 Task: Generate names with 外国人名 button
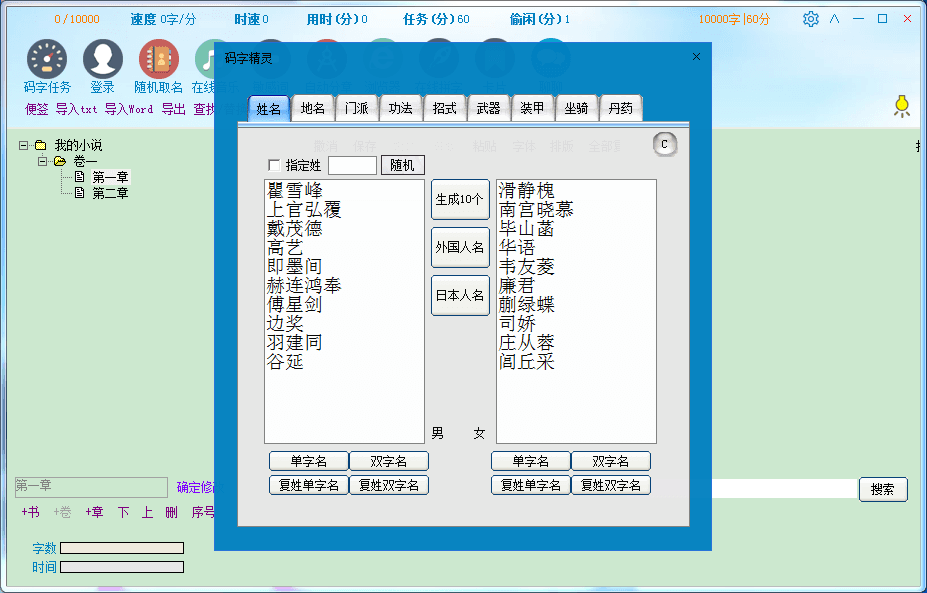[x=460, y=247]
